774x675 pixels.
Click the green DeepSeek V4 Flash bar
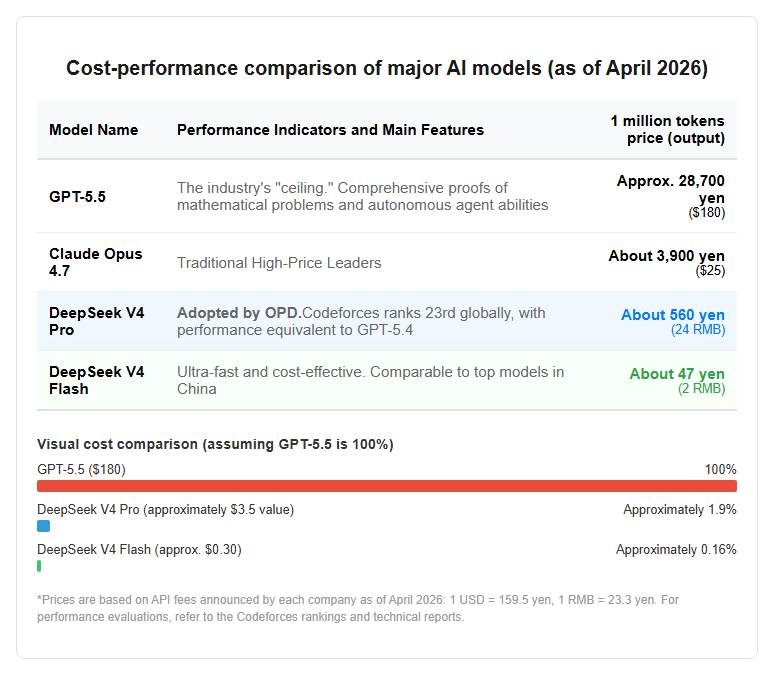(39, 566)
